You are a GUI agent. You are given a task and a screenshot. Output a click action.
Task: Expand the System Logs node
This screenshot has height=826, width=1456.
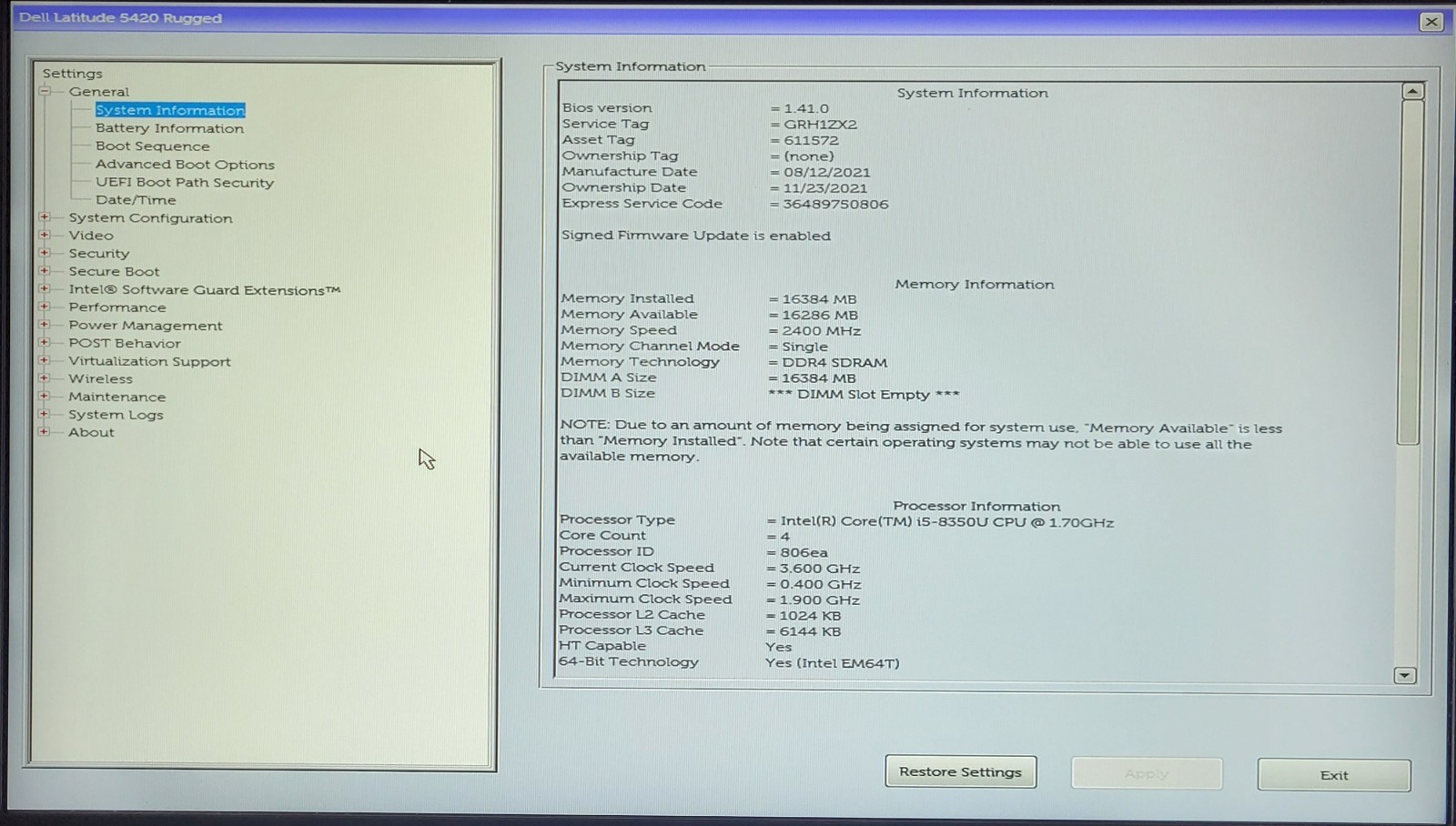(45, 414)
